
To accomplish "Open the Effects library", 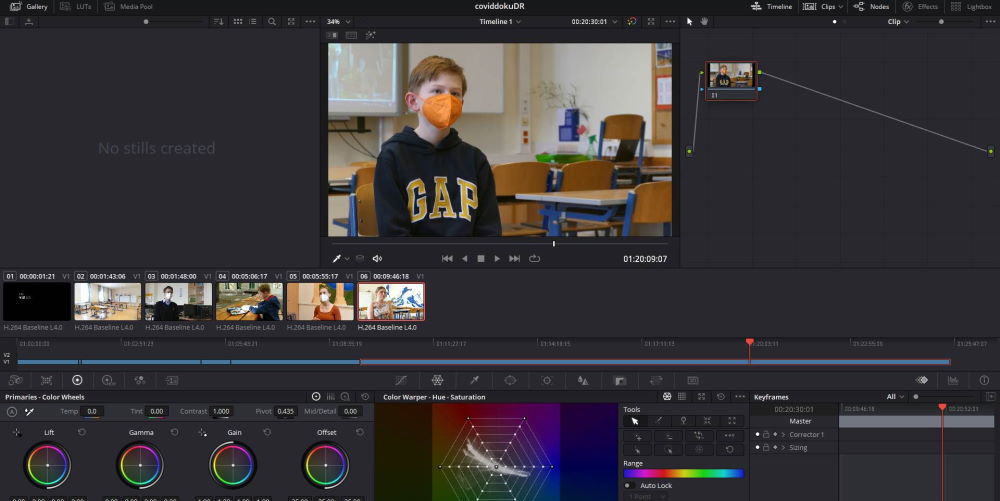I will point(920,6).
